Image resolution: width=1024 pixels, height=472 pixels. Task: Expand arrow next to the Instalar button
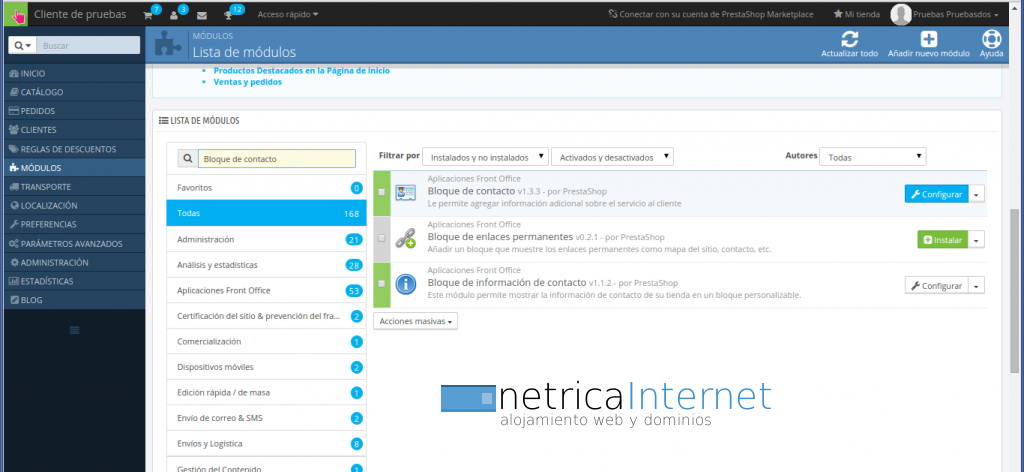[x=976, y=240]
